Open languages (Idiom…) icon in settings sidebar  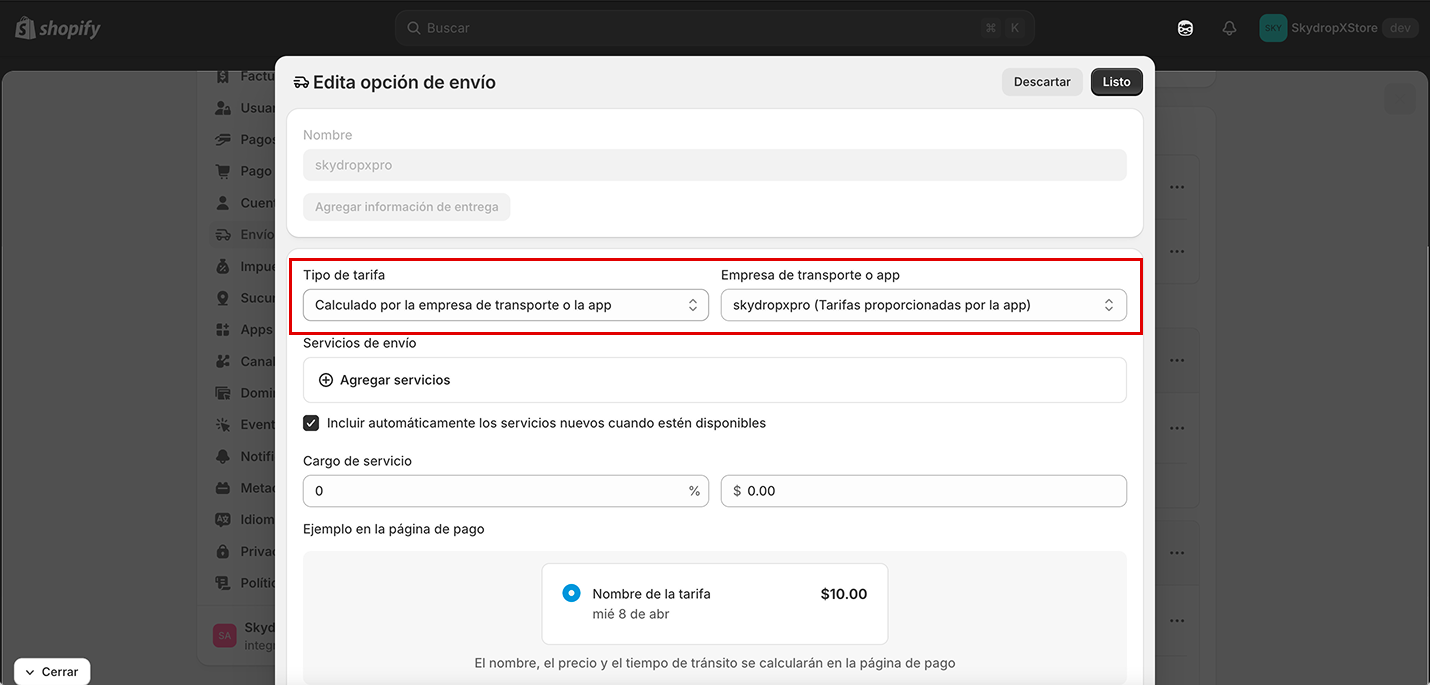click(222, 520)
